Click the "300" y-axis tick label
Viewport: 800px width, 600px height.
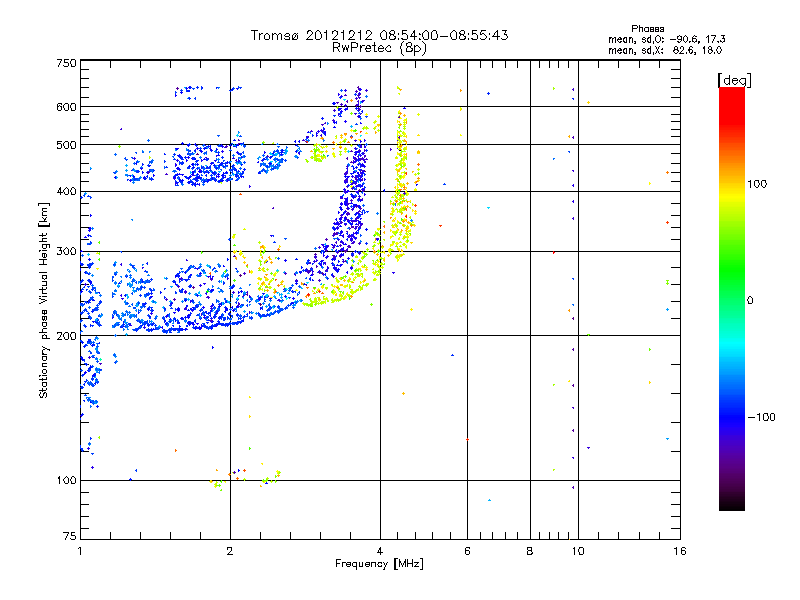coord(66,252)
